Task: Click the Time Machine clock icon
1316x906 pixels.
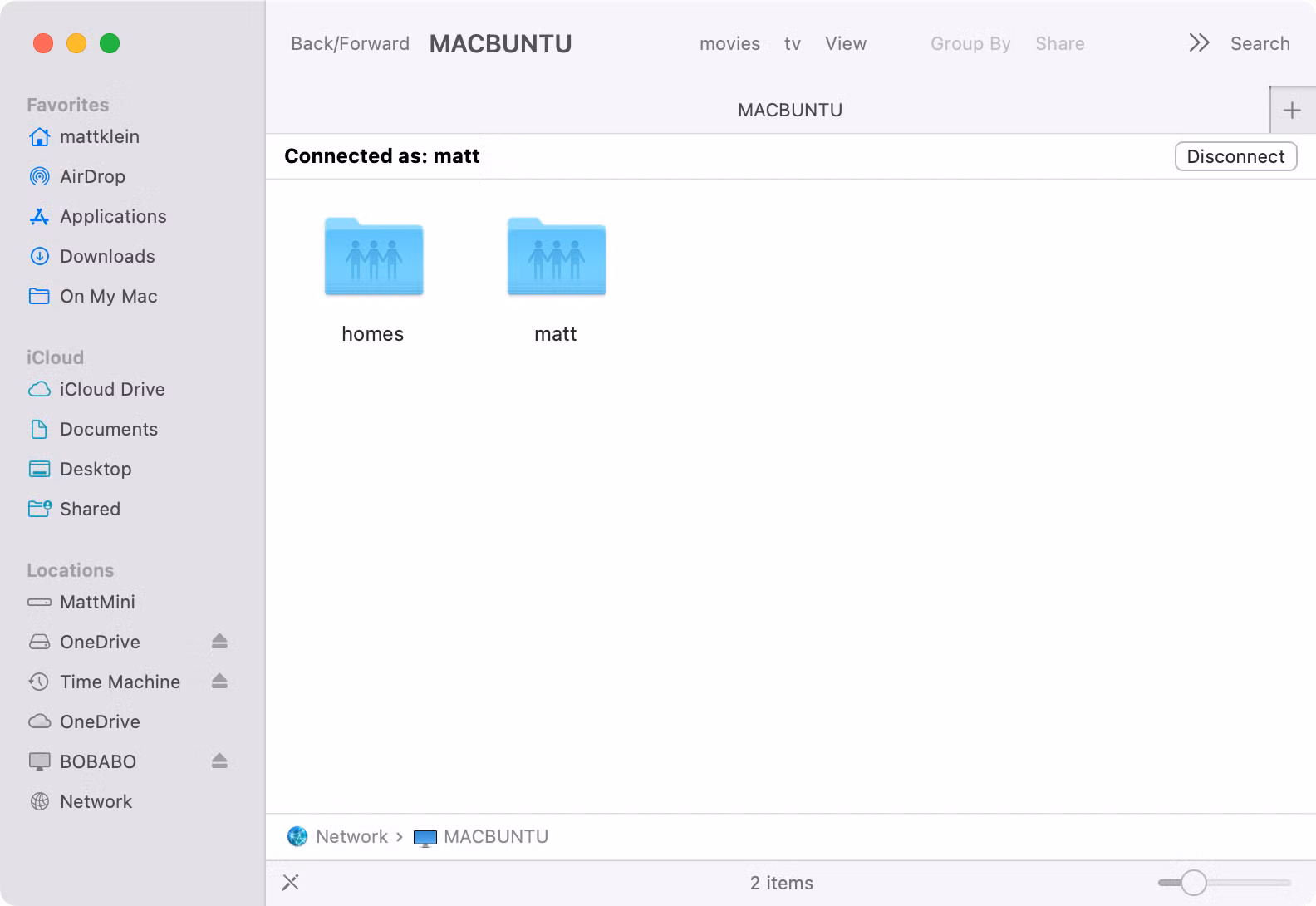Action: click(39, 682)
